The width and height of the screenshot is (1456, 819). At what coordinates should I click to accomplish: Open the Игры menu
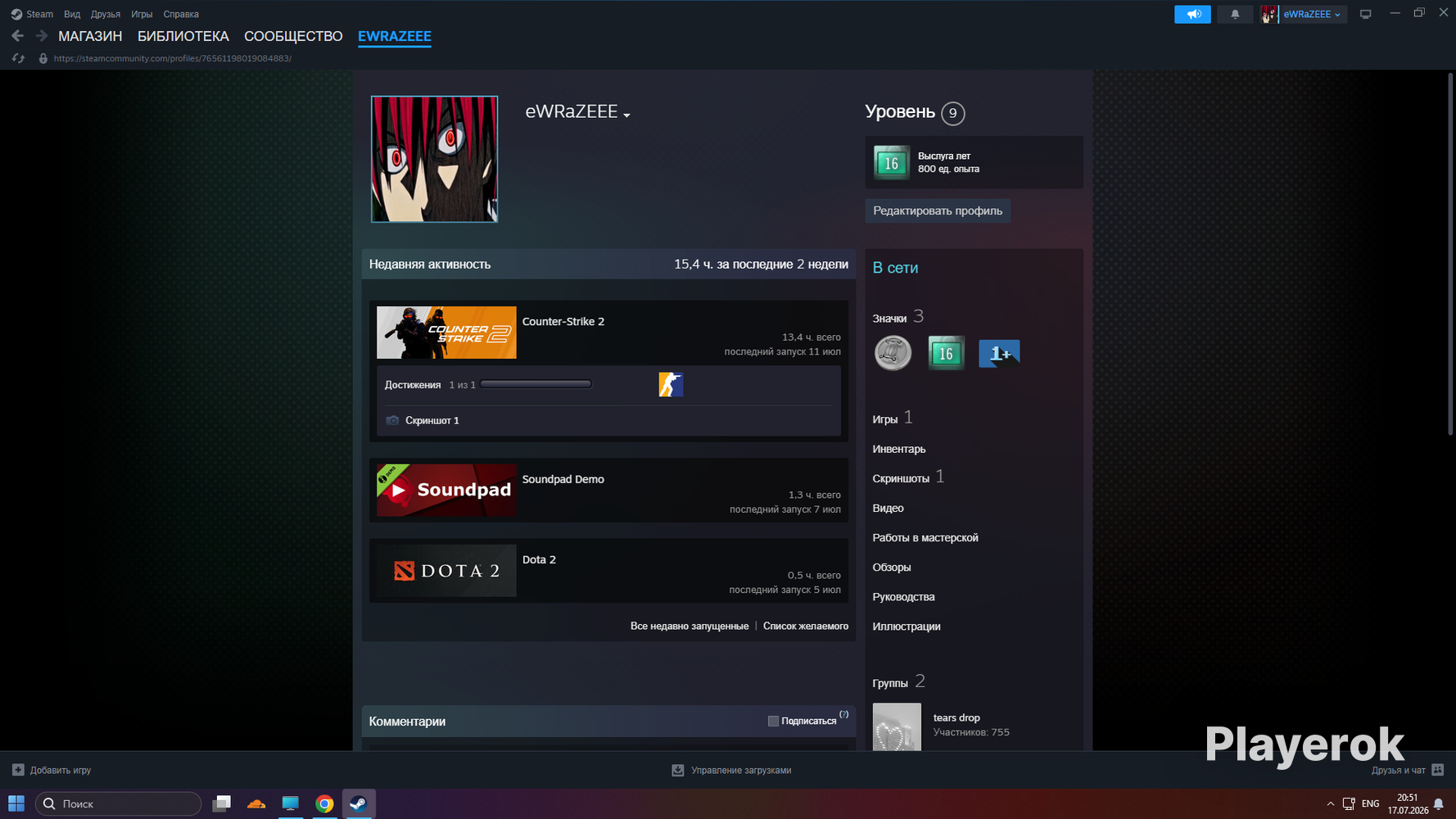[x=142, y=14]
